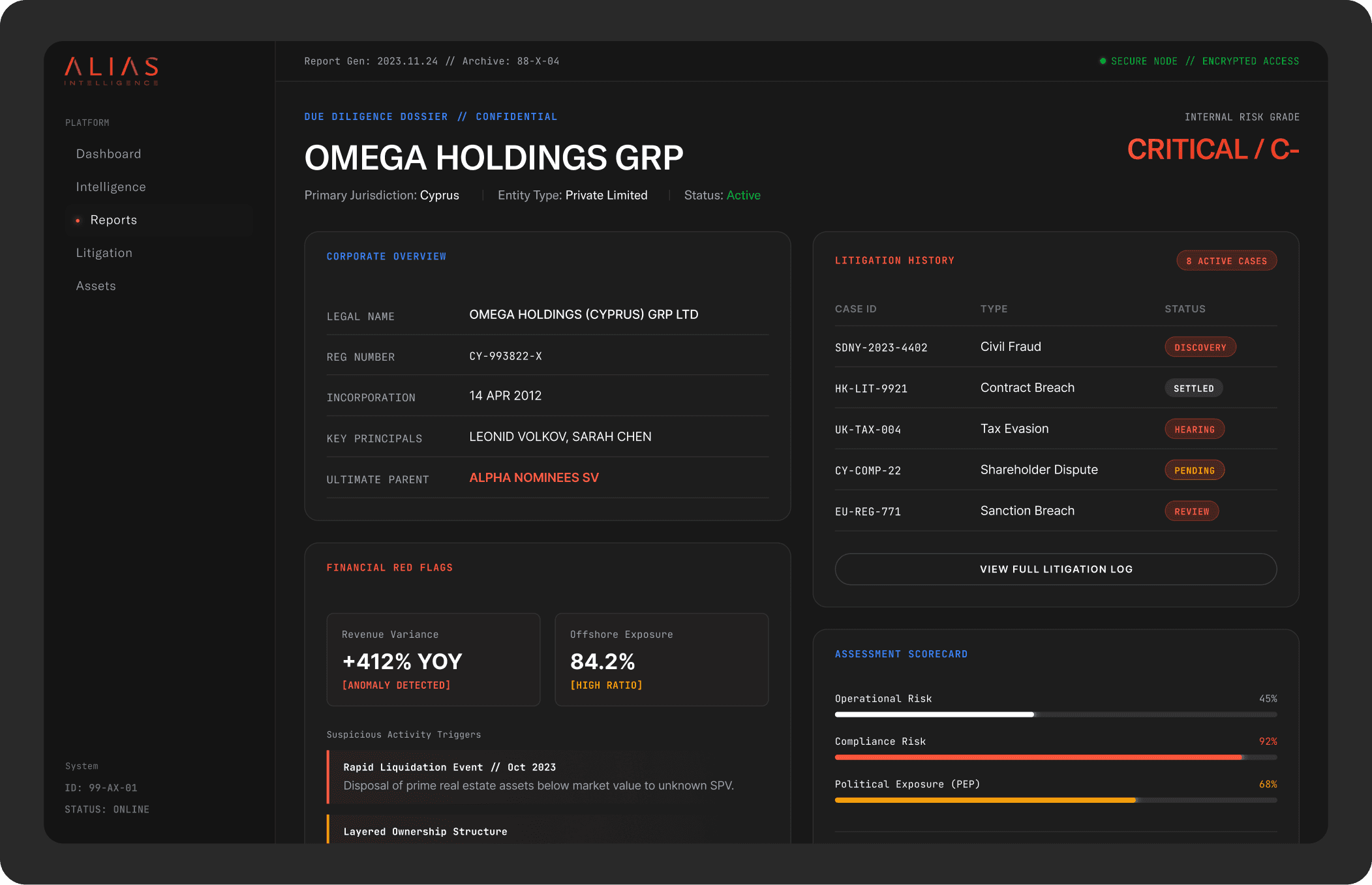Click the Review status tag
Screen dimensions: 1372x885
click(1191, 512)
